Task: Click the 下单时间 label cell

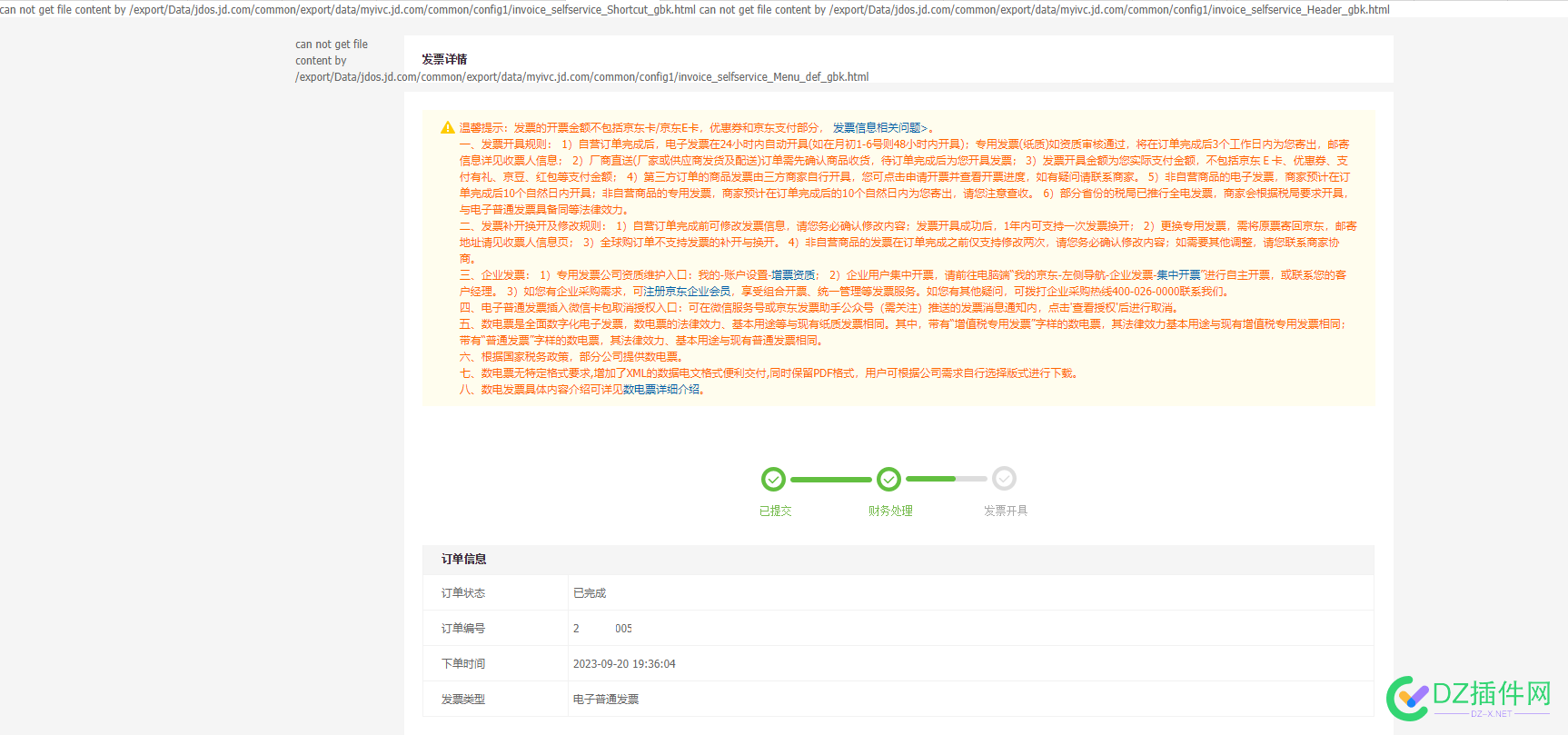Action: point(496,663)
